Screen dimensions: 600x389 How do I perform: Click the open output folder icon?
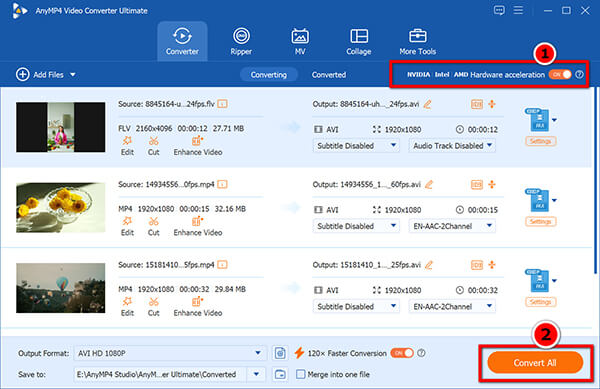coord(280,374)
